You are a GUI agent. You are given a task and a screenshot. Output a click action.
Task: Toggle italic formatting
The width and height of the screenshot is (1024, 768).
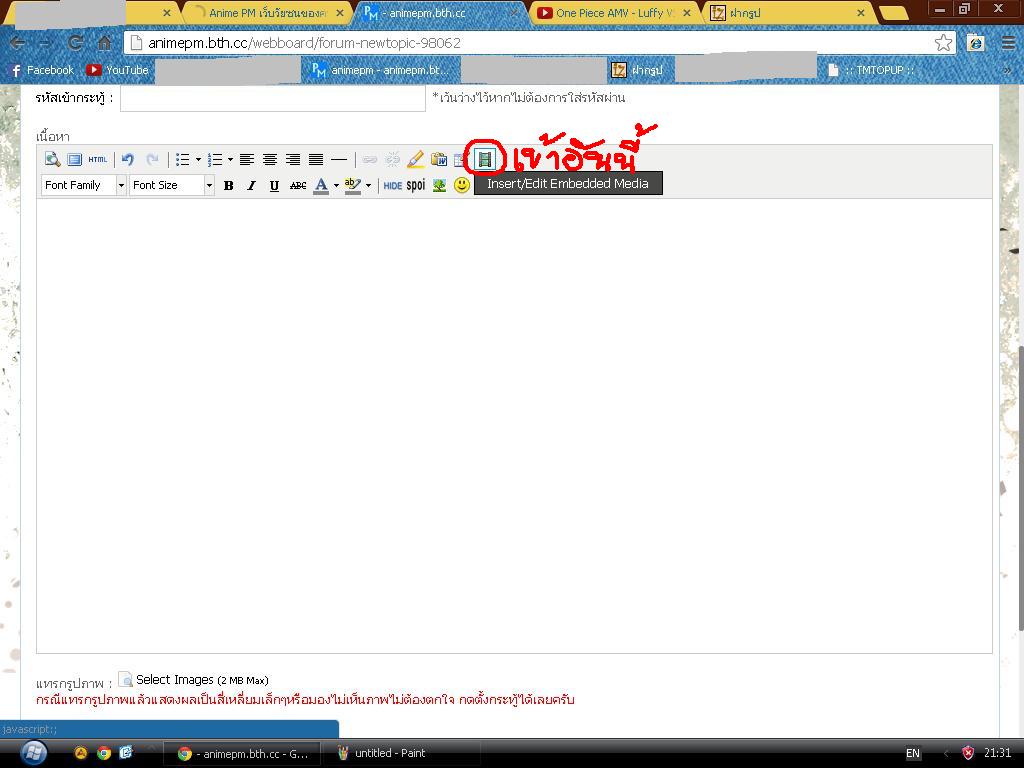(251, 185)
